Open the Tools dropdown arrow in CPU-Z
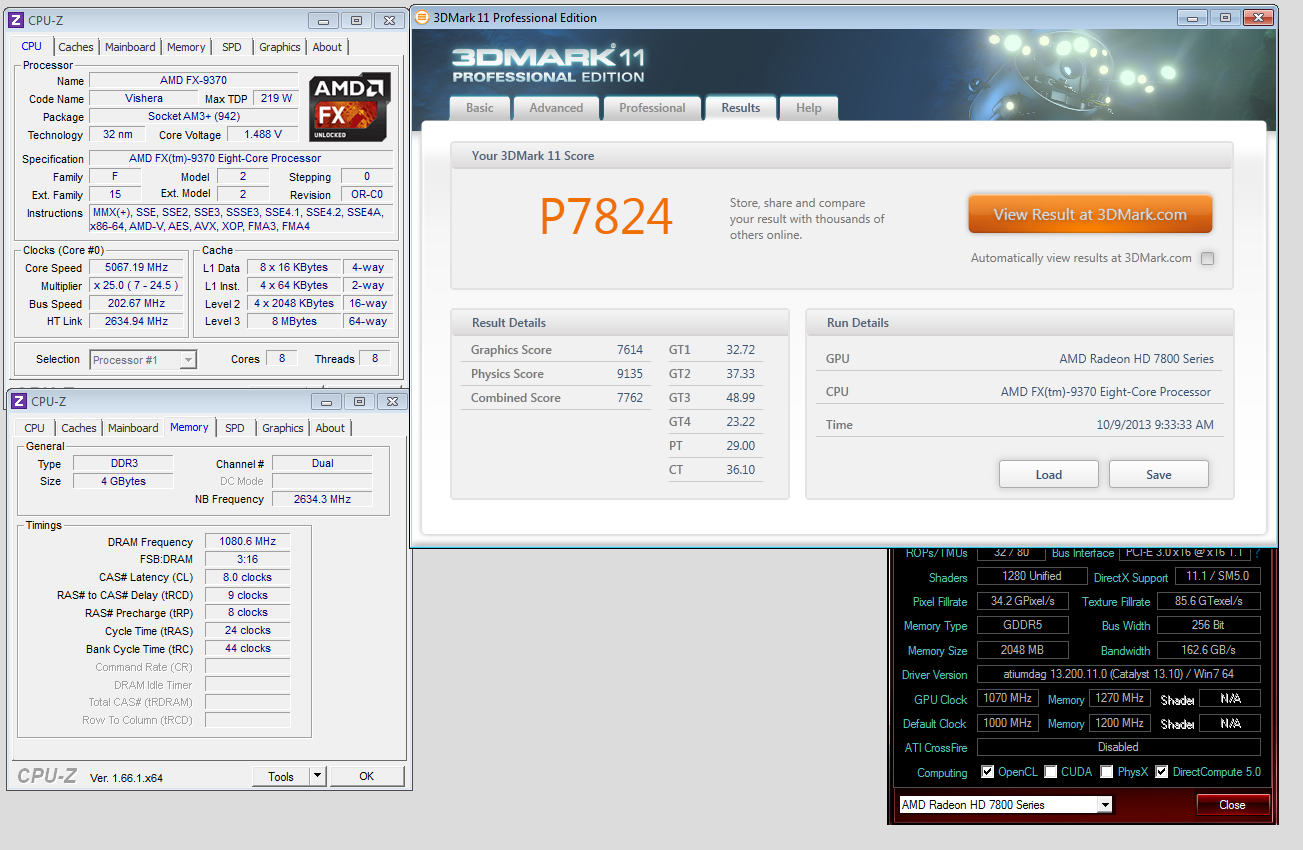This screenshot has width=1303, height=850. (x=317, y=776)
